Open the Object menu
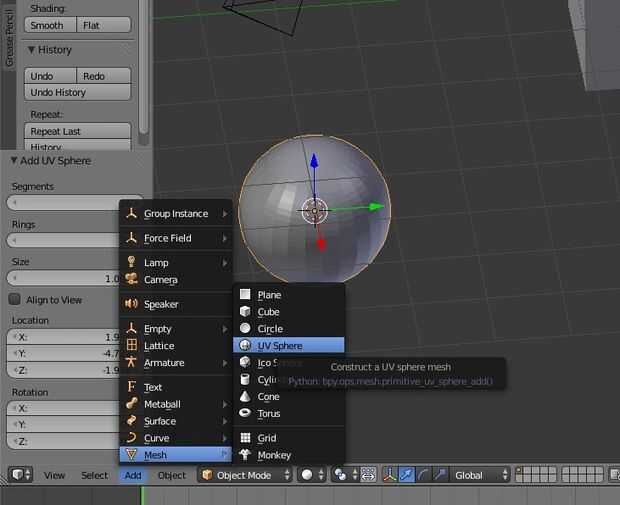 pyautogui.click(x=172, y=475)
